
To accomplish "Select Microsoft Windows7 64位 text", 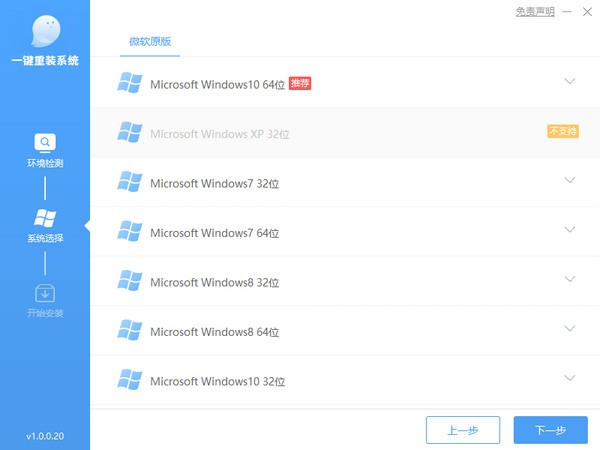I will (215, 233).
